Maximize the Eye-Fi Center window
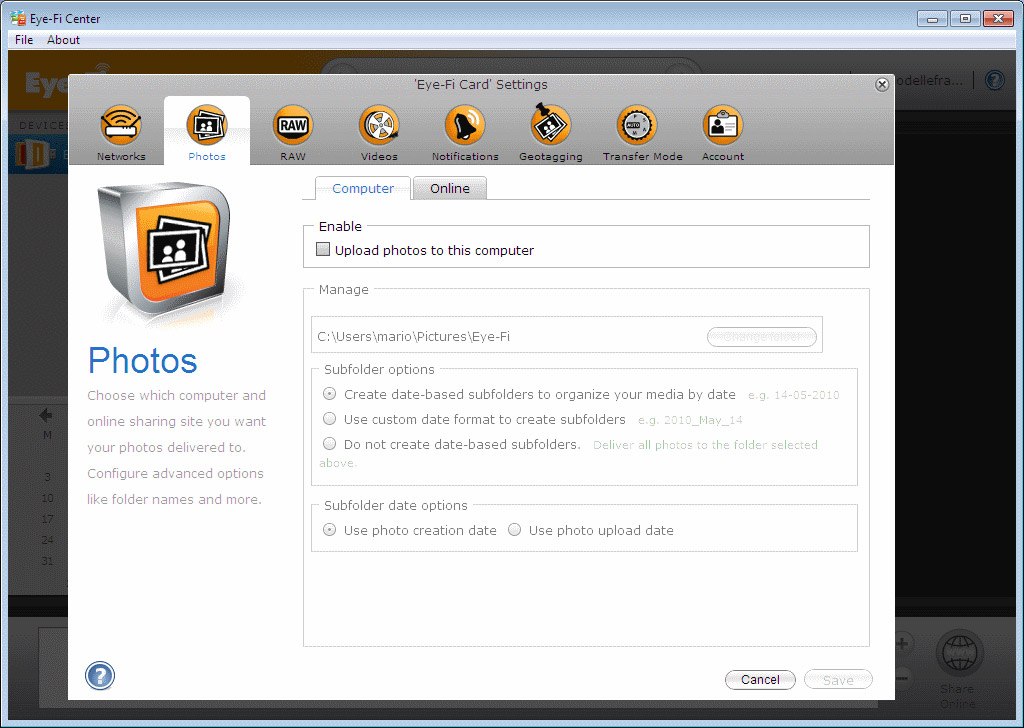The image size is (1024, 728). click(x=965, y=18)
